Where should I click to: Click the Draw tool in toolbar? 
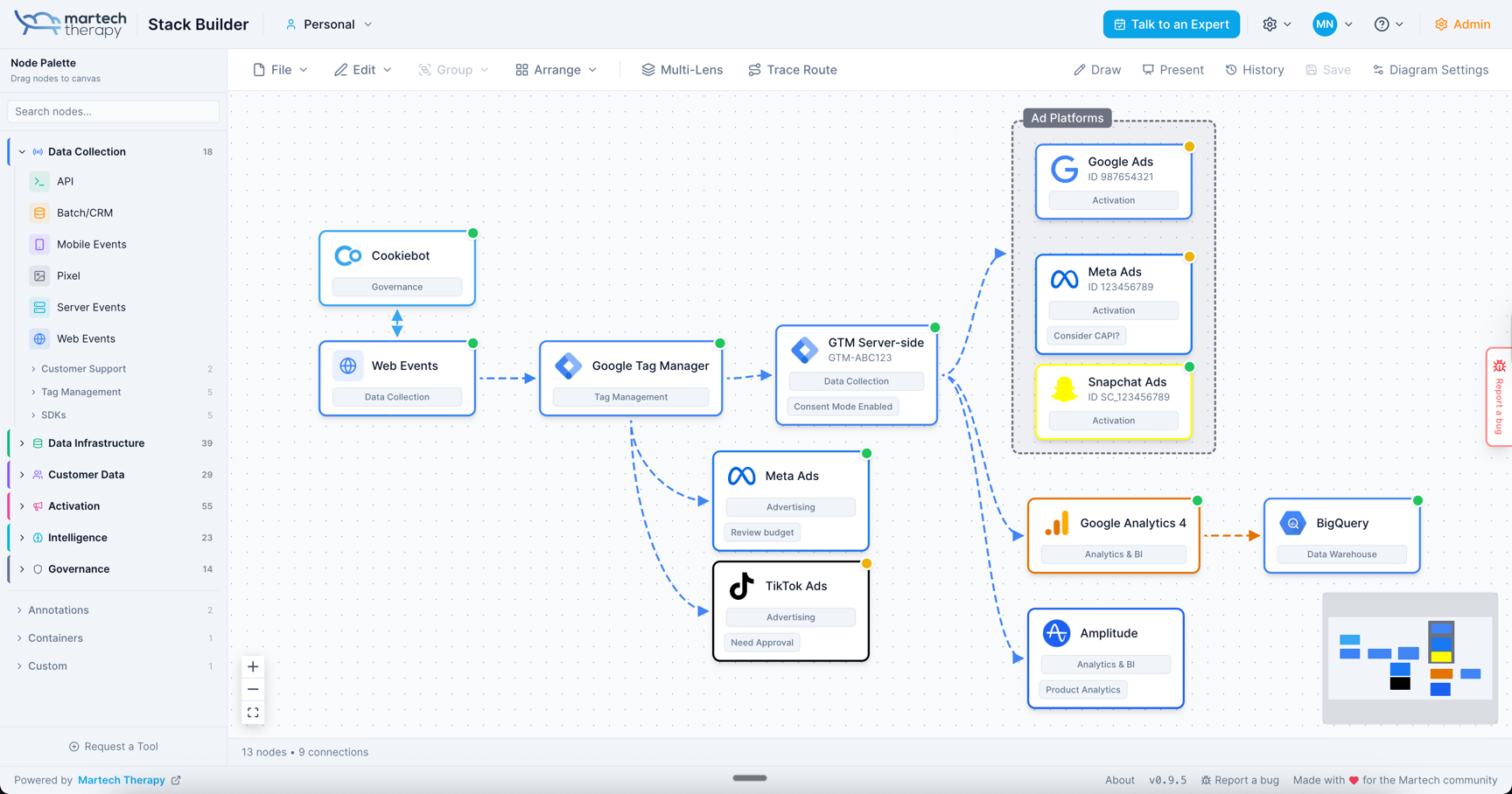tap(1096, 69)
